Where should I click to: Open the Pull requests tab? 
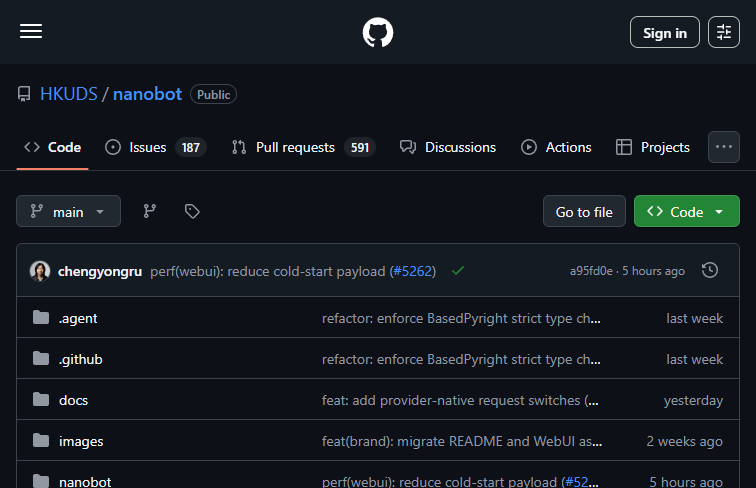[x=303, y=148]
